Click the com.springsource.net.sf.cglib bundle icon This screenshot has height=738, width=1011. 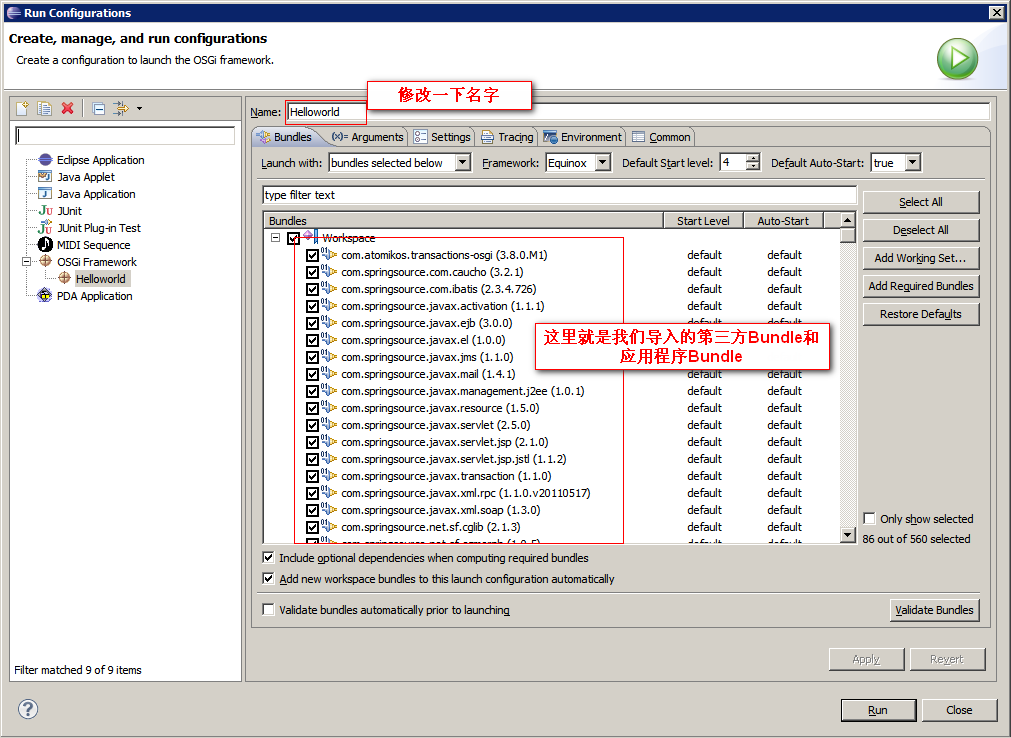click(329, 526)
